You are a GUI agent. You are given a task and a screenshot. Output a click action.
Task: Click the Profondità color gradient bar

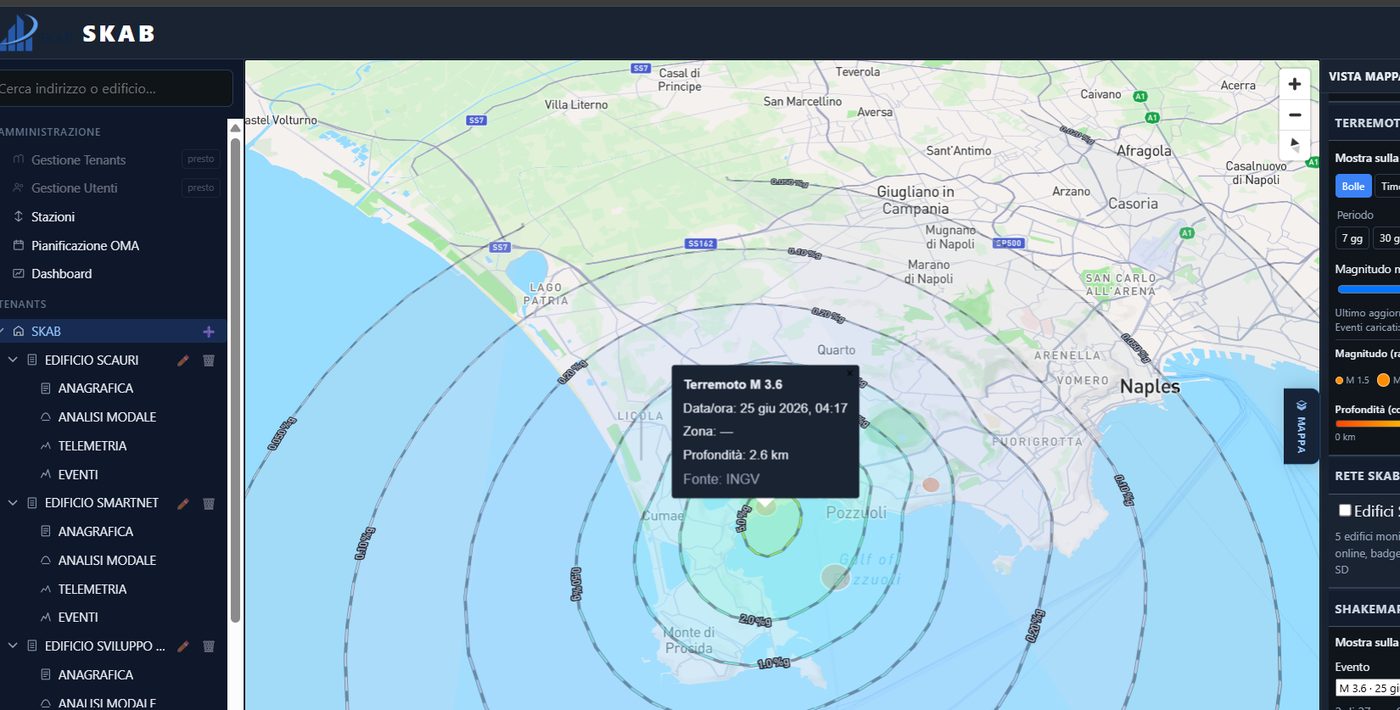coord(1367,424)
